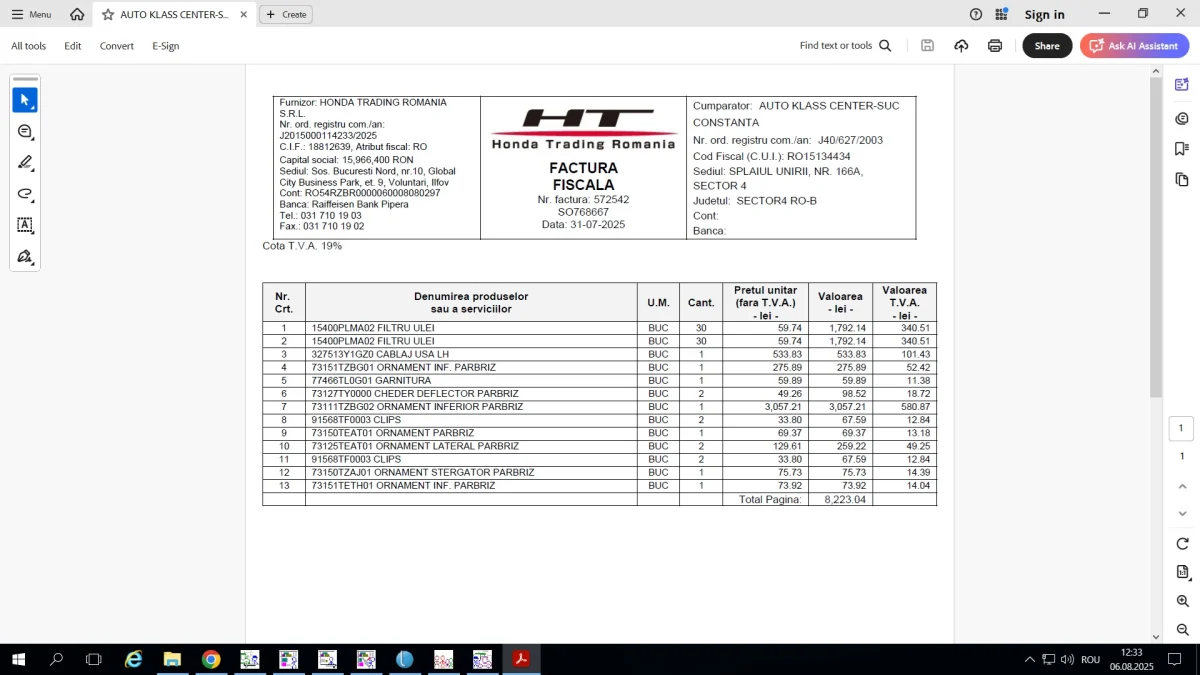This screenshot has height=675, width=1200.
Task: Click the invoice number 572542
Action: [611, 199]
